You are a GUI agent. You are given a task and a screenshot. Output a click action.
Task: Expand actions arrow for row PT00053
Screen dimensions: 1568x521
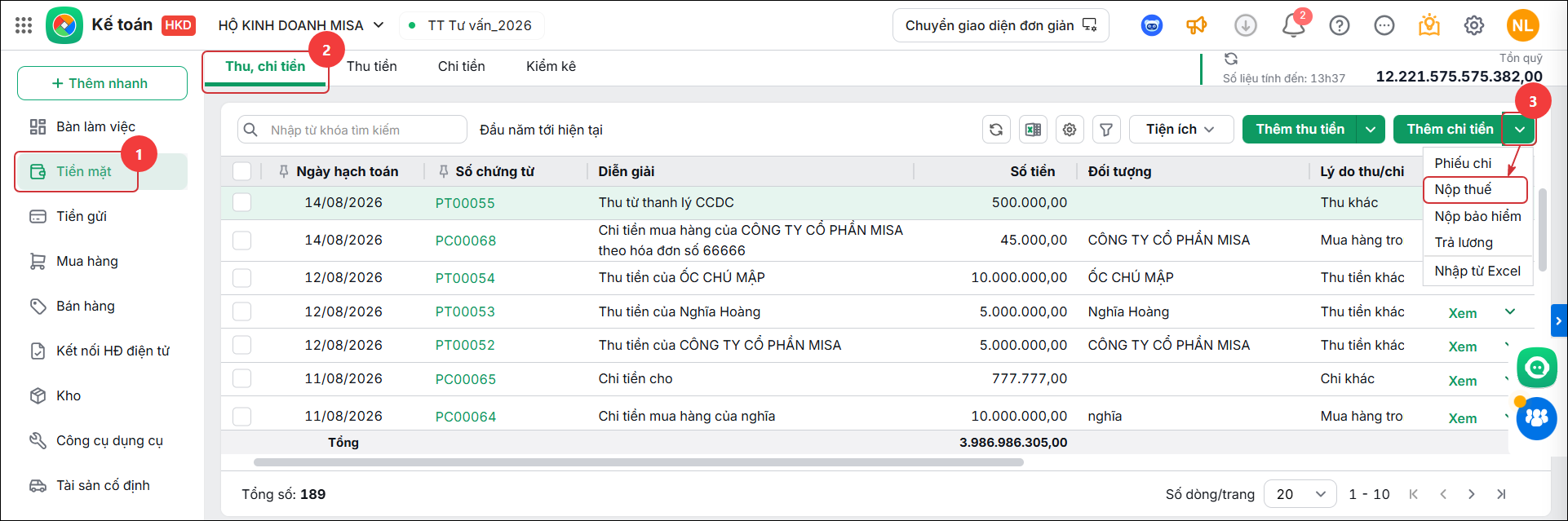[1510, 311]
